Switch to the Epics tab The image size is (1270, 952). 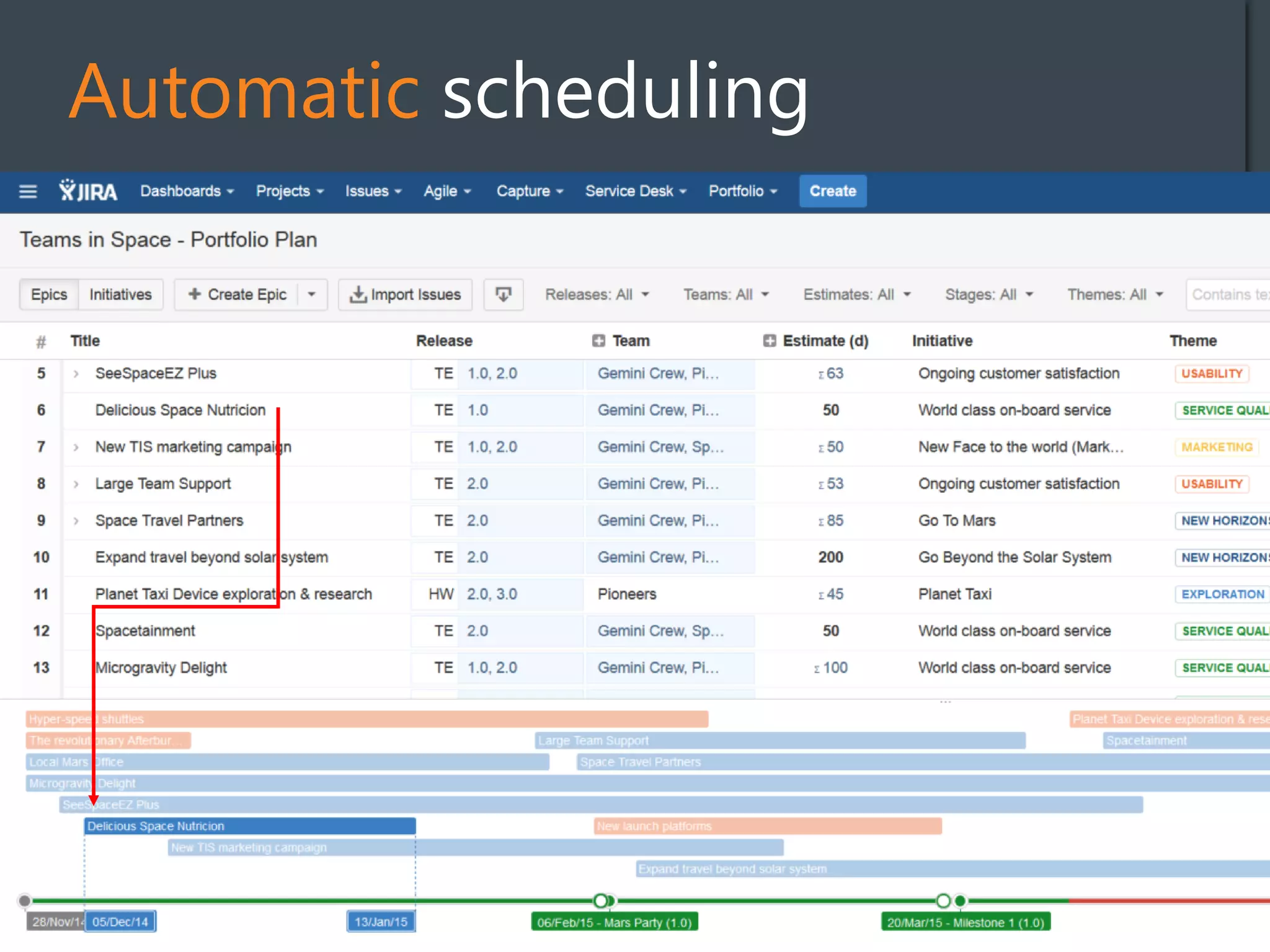(49, 294)
